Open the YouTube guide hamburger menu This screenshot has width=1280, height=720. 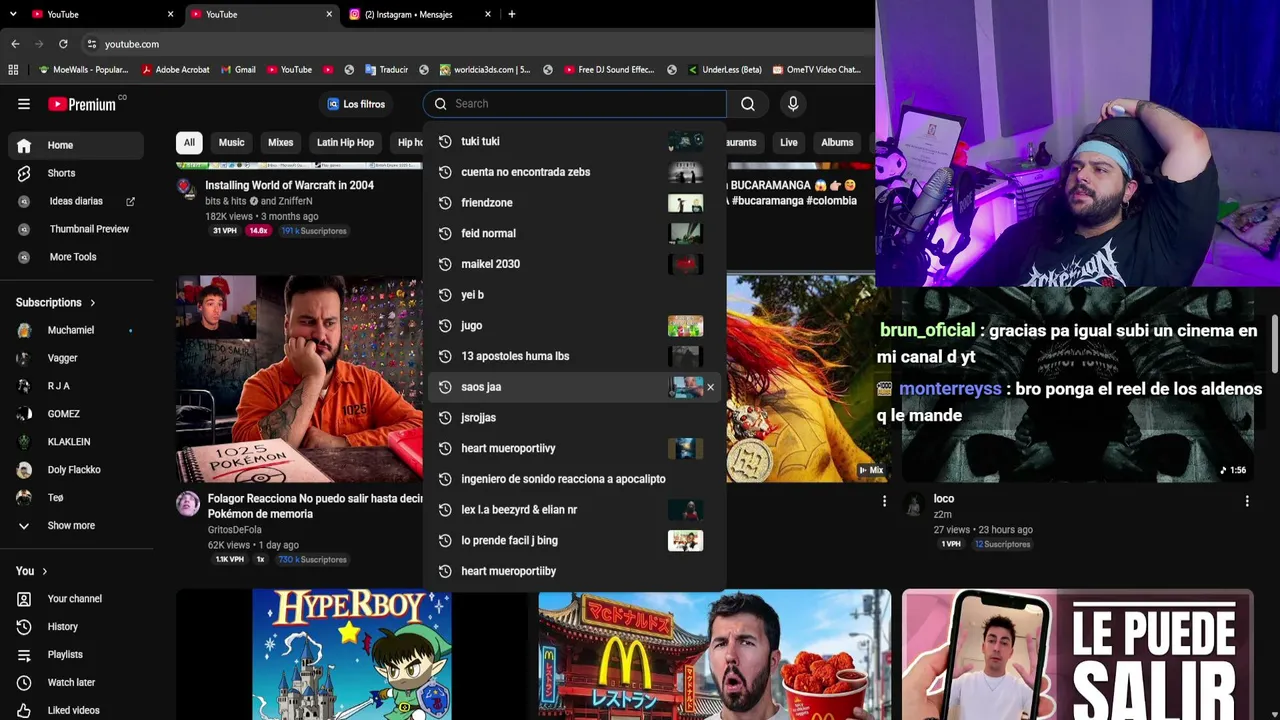click(24, 104)
